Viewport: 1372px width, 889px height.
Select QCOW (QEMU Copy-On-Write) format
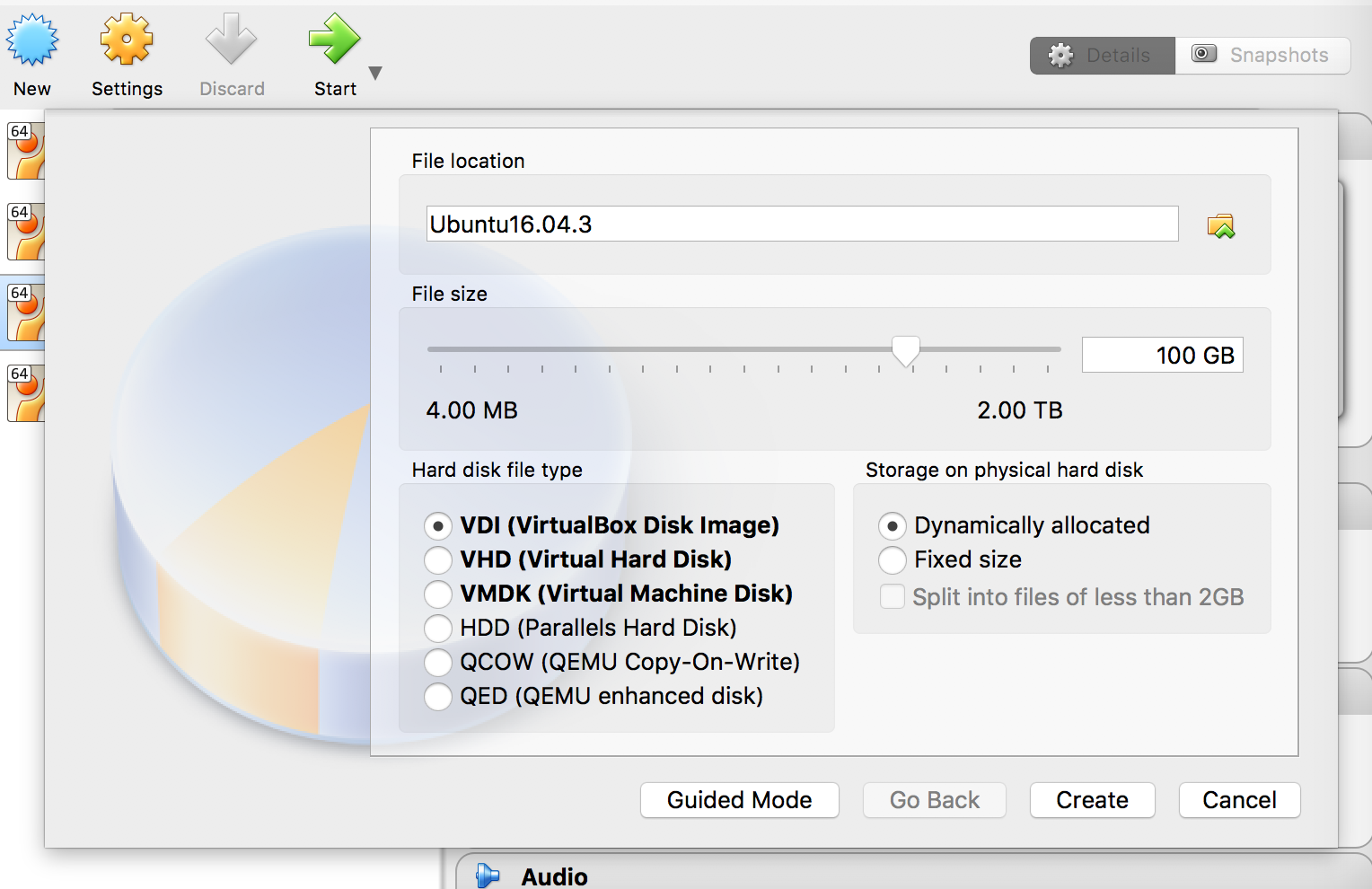(x=438, y=662)
